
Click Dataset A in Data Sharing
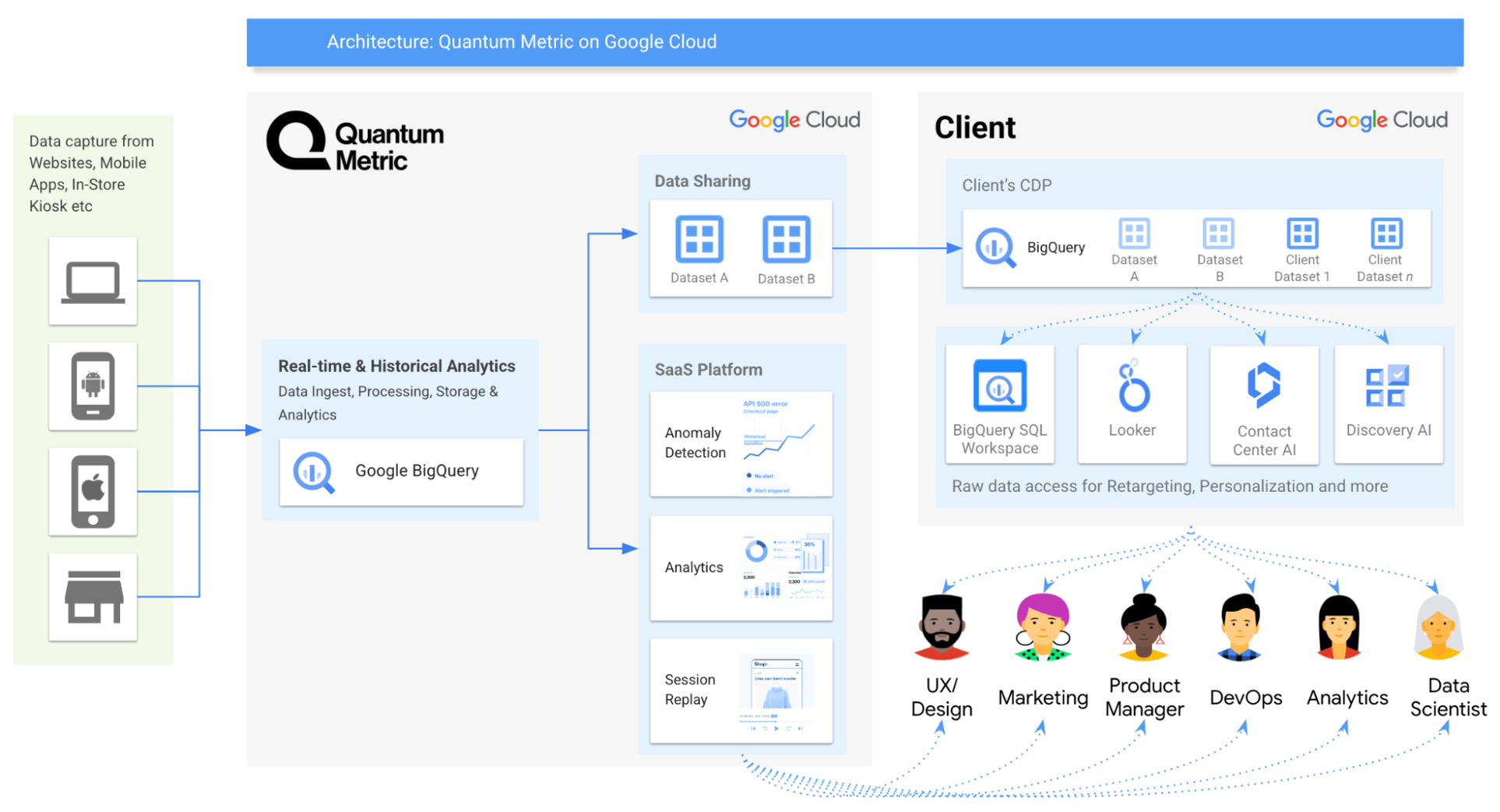tap(699, 239)
